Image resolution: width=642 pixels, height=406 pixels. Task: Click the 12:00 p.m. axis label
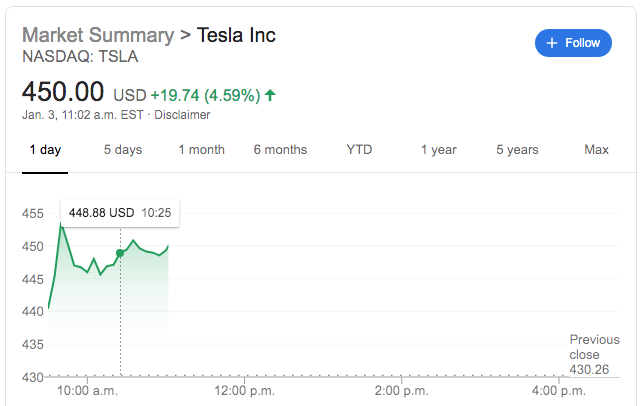245,390
